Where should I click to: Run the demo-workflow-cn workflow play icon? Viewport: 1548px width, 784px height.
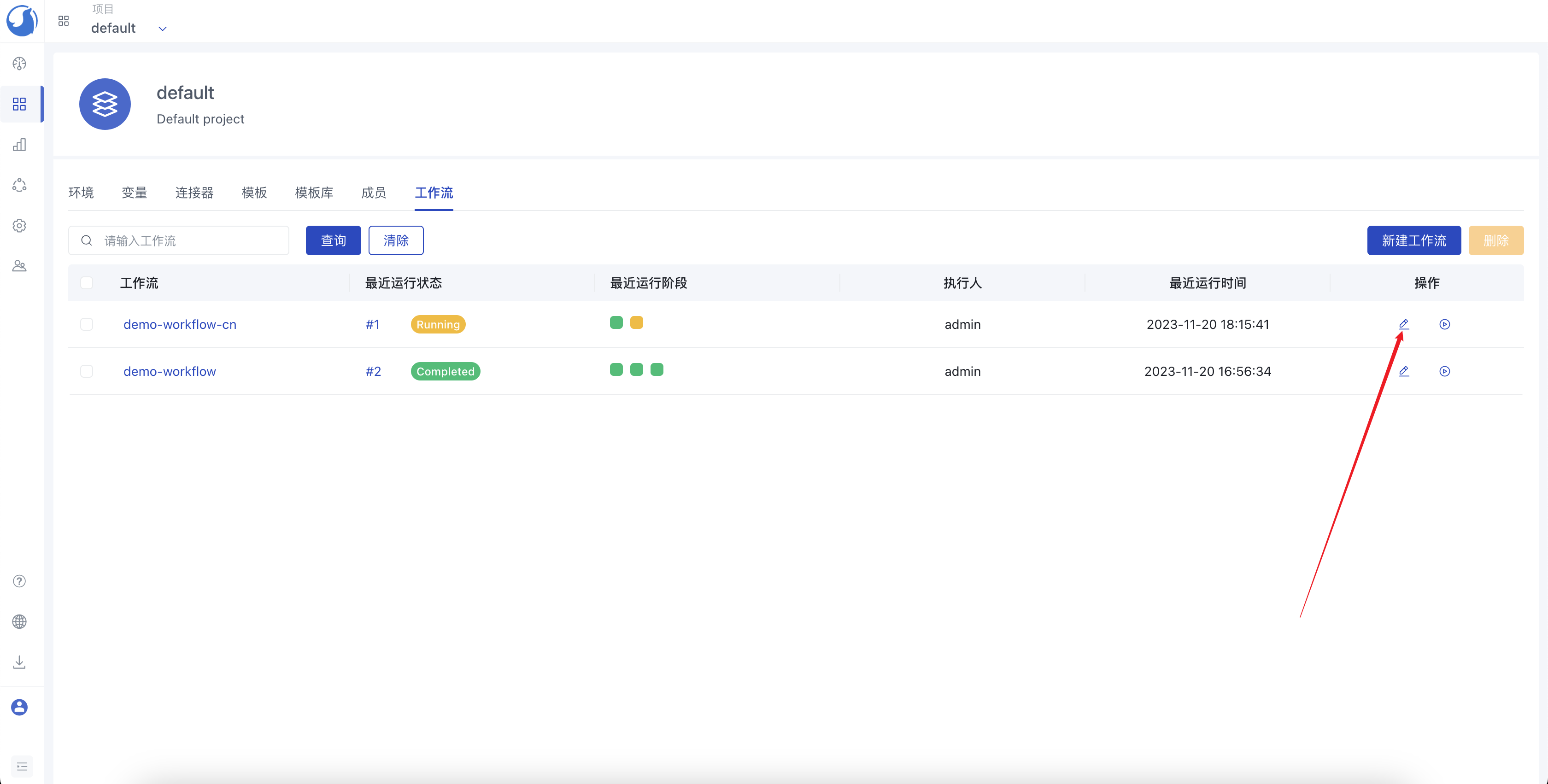tap(1445, 324)
